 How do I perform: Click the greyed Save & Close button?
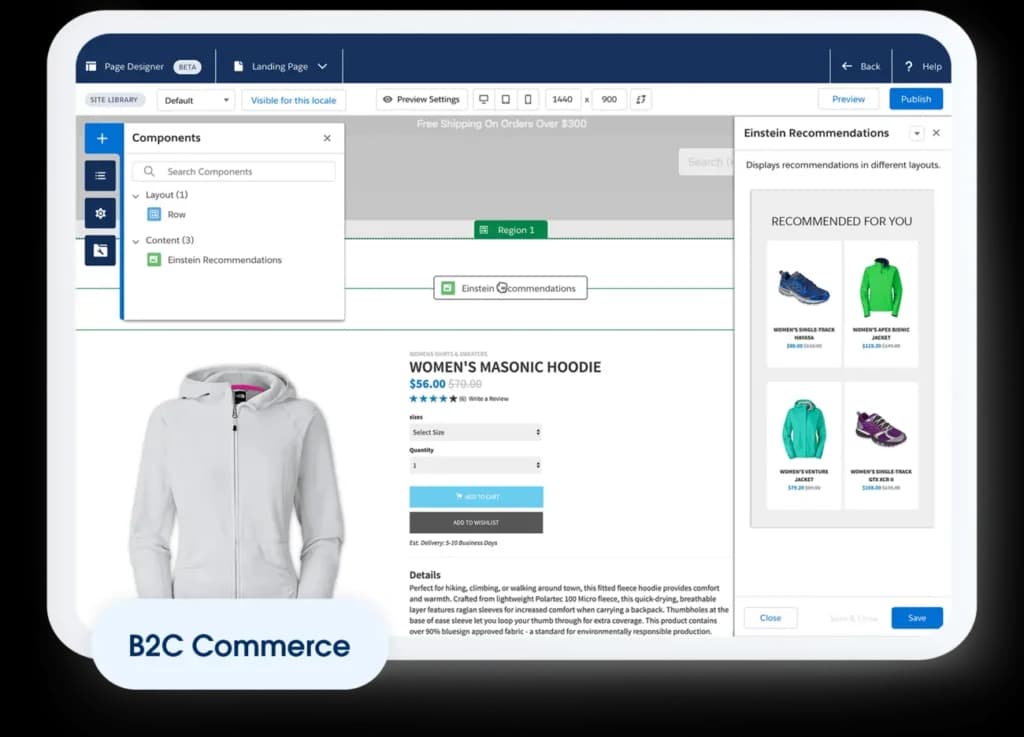coord(854,618)
